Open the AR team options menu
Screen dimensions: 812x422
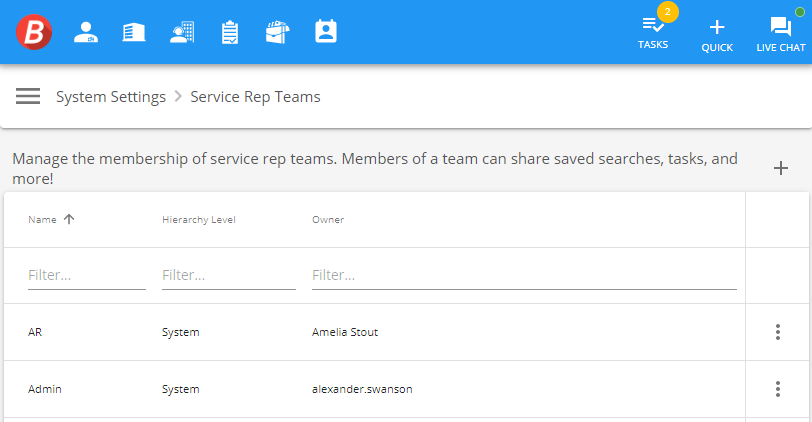click(x=778, y=332)
